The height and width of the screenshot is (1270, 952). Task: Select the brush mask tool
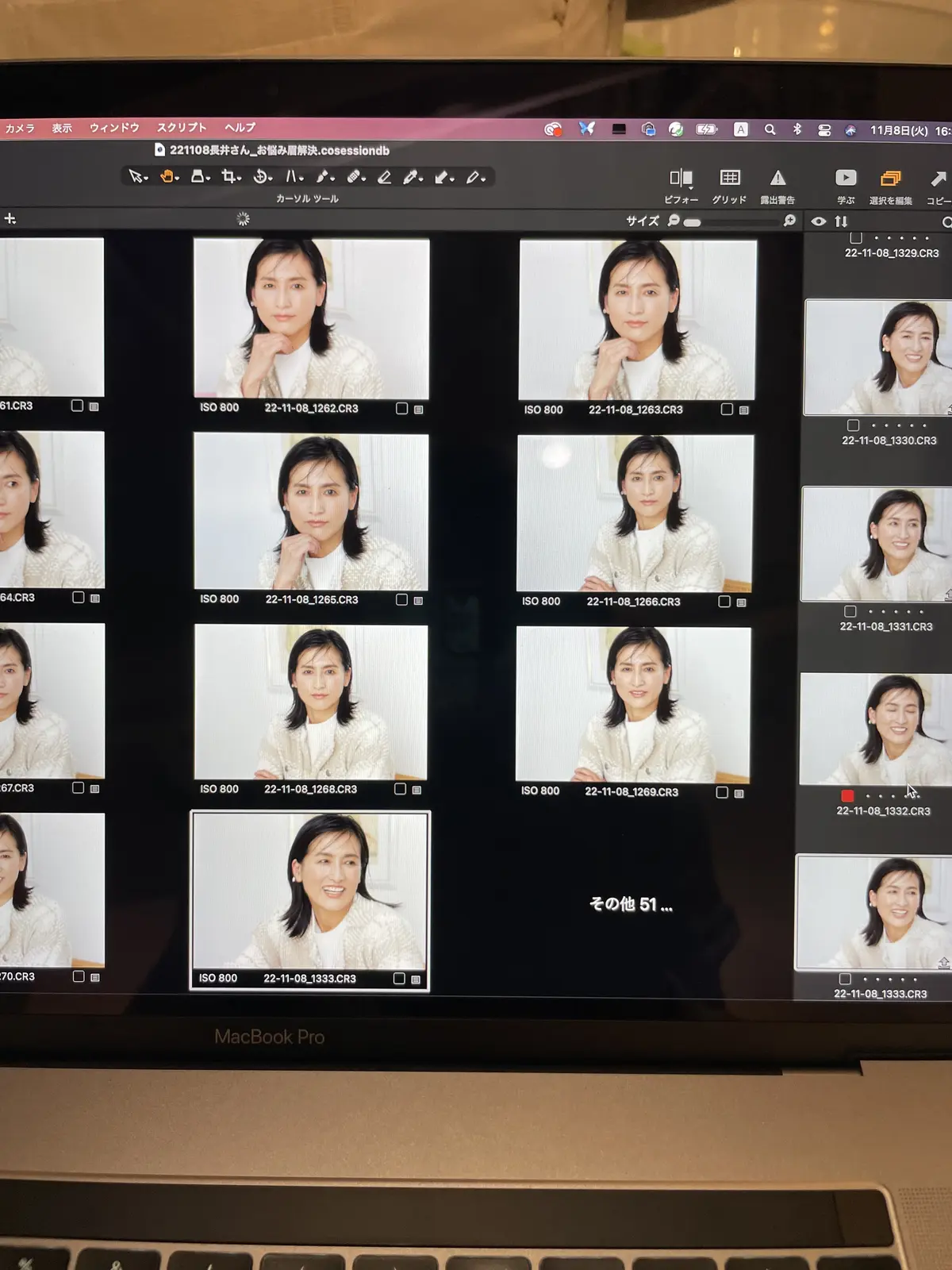324,176
